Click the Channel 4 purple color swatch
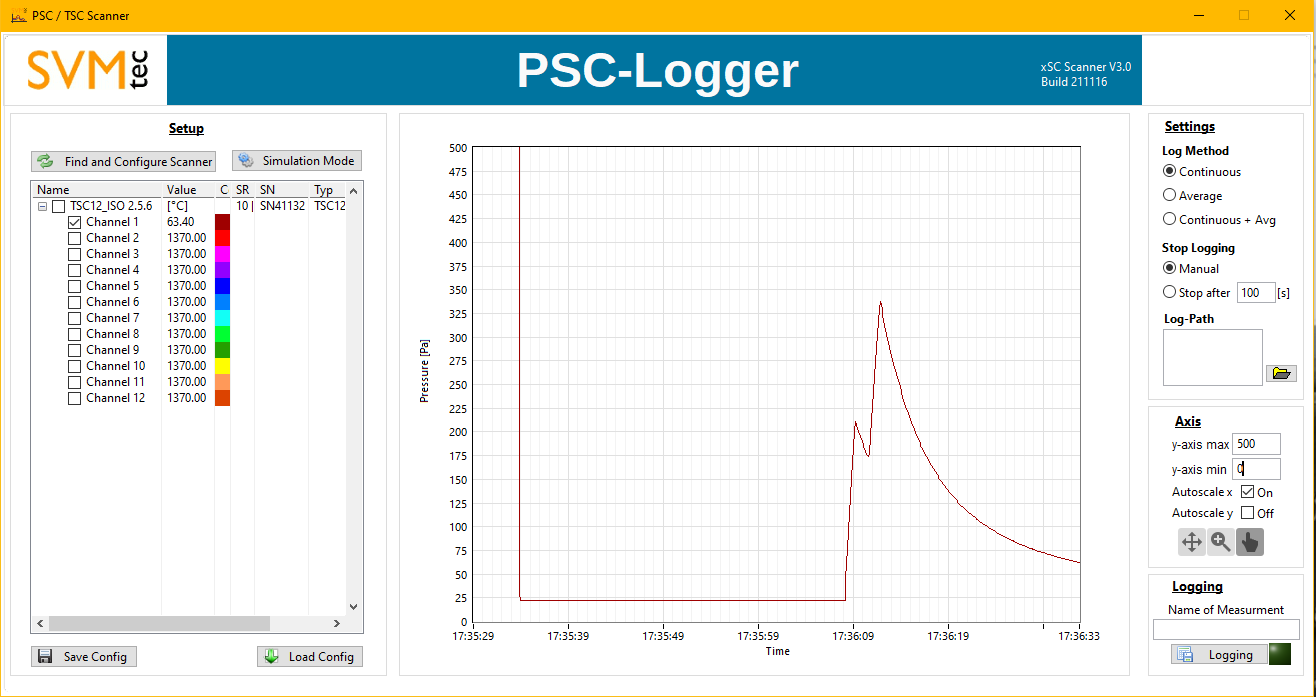Screen dimensions: 1316x697 pyautogui.click(x=223, y=270)
